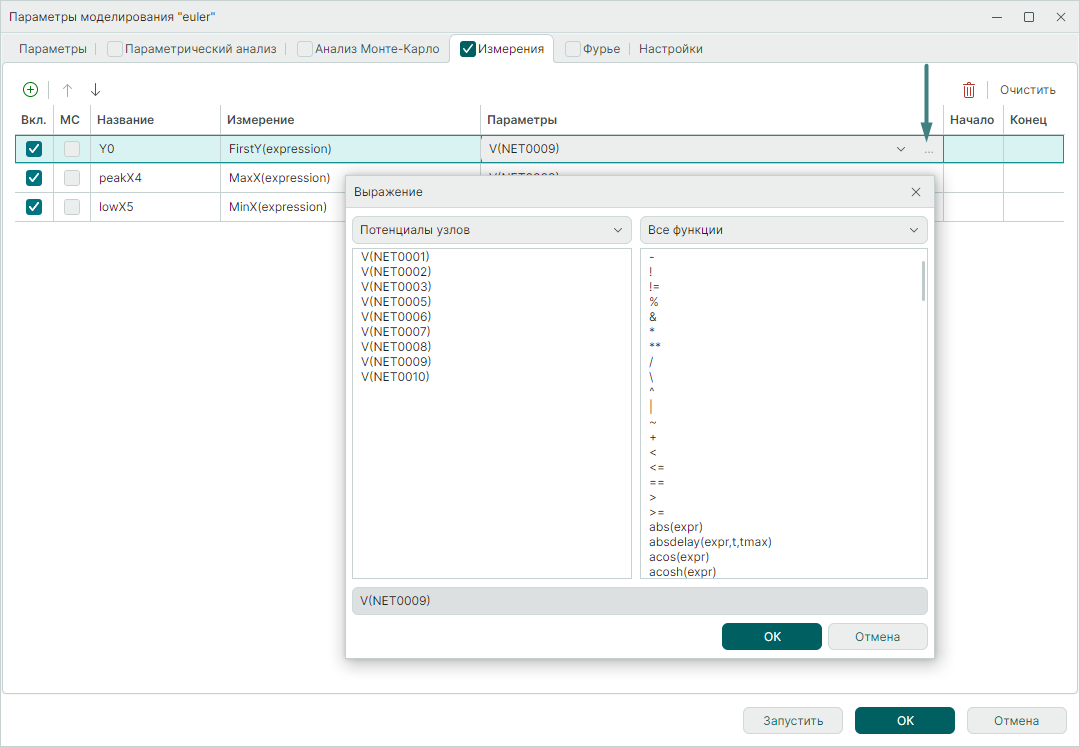
Task: Switch to the Настройки tab
Action: tap(670, 49)
